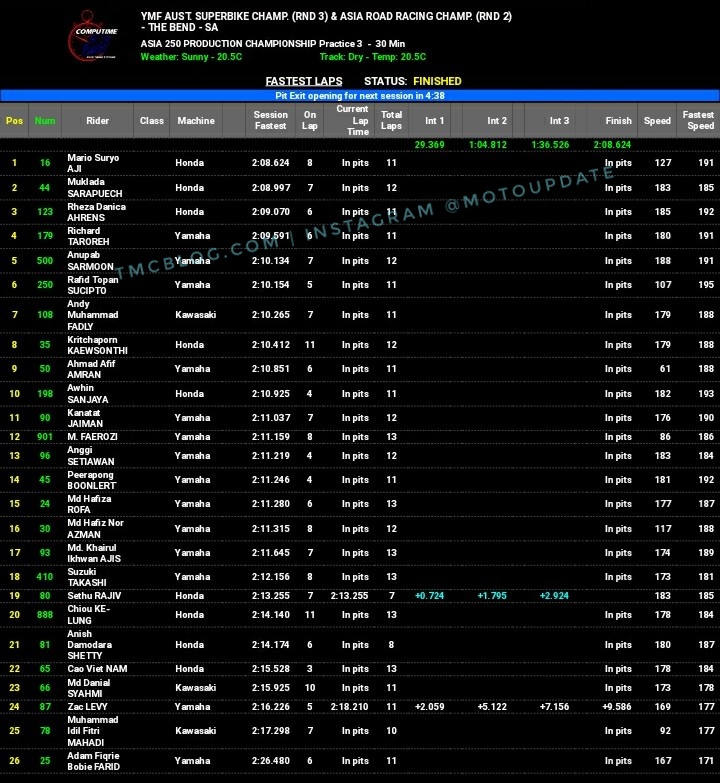Click the 29.369 Int 1 best time

pyautogui.click(x=429, y=145)
